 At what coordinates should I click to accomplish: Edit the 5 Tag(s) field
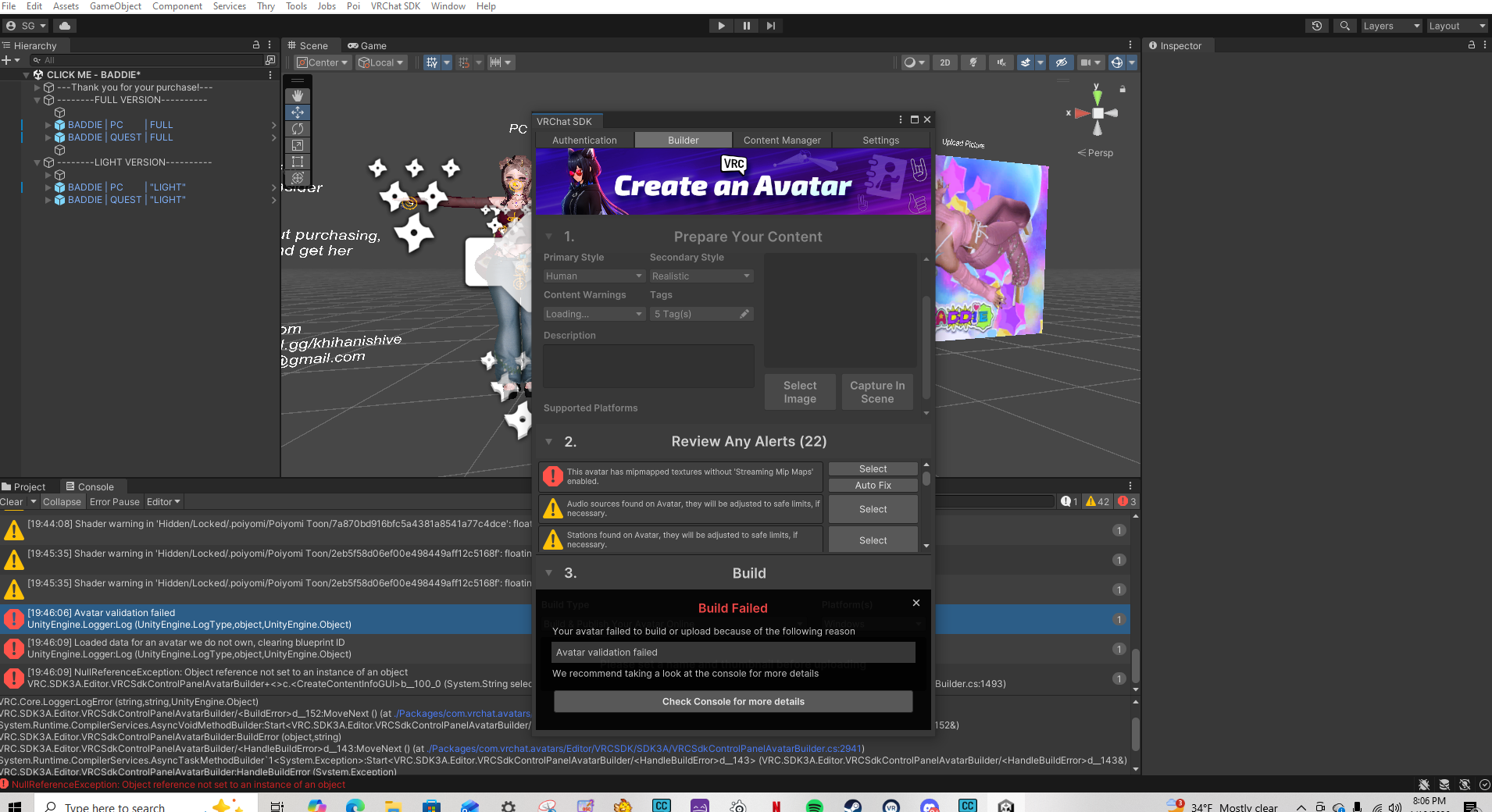(x=701, y=314)
